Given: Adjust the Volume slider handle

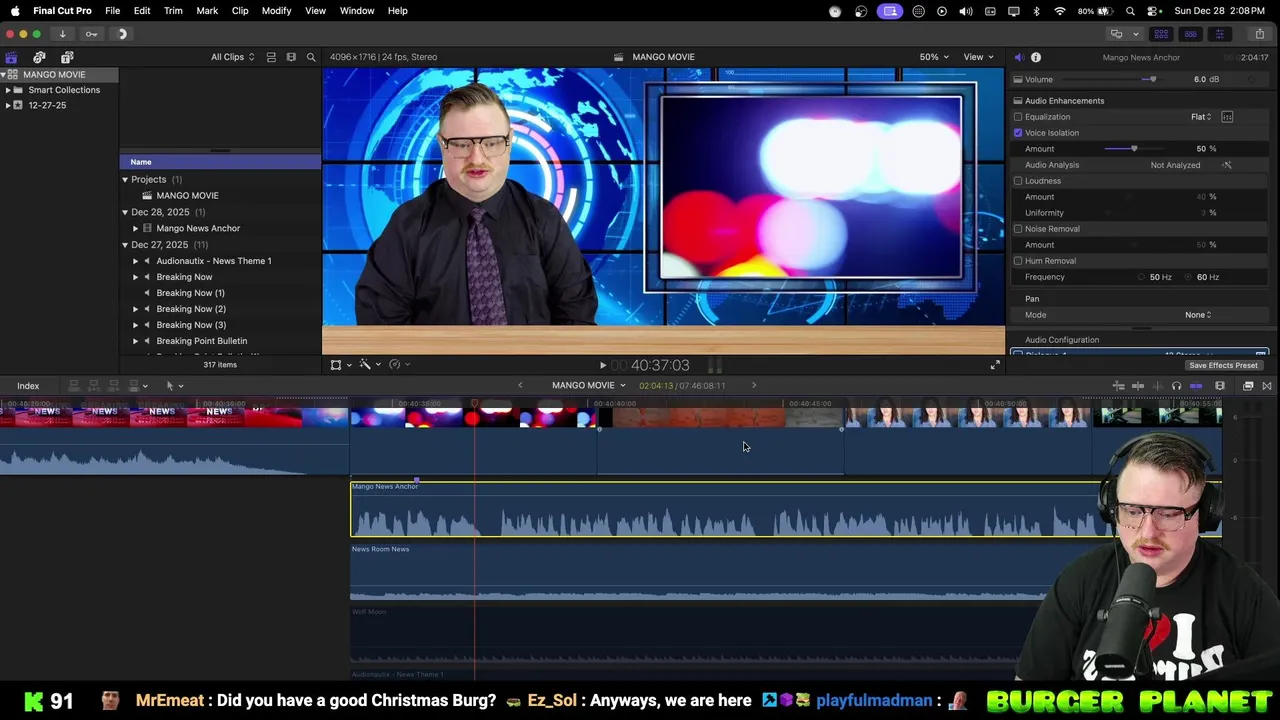Looking at the screenshot, I should (1153, 80).
